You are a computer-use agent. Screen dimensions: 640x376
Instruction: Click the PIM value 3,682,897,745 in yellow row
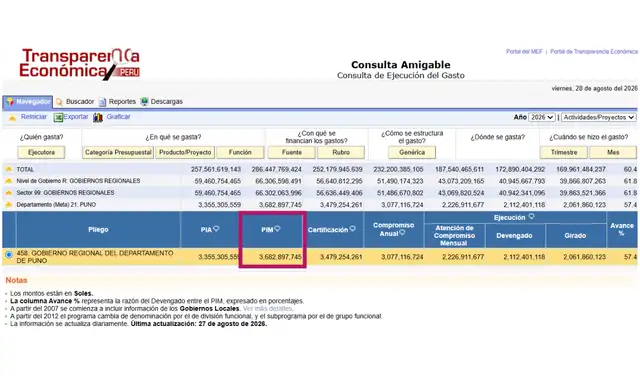280,257
